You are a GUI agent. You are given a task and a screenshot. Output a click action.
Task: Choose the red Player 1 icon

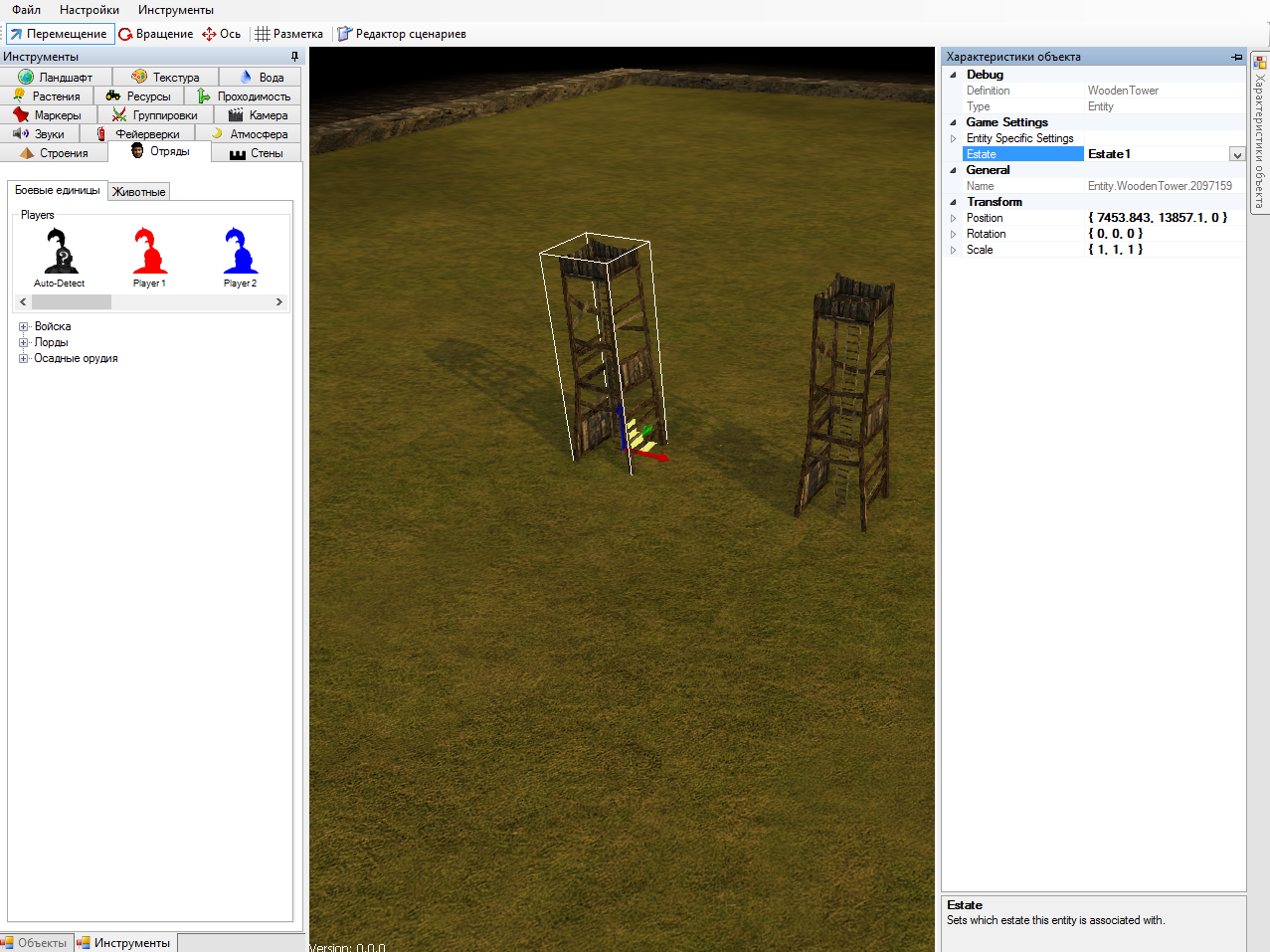point(149,257)
